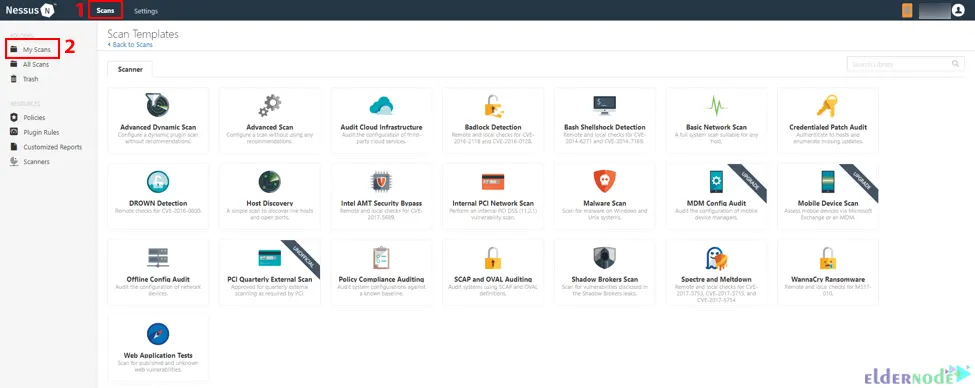Click the DROWN Detection title text

click(x=158, y=203)
